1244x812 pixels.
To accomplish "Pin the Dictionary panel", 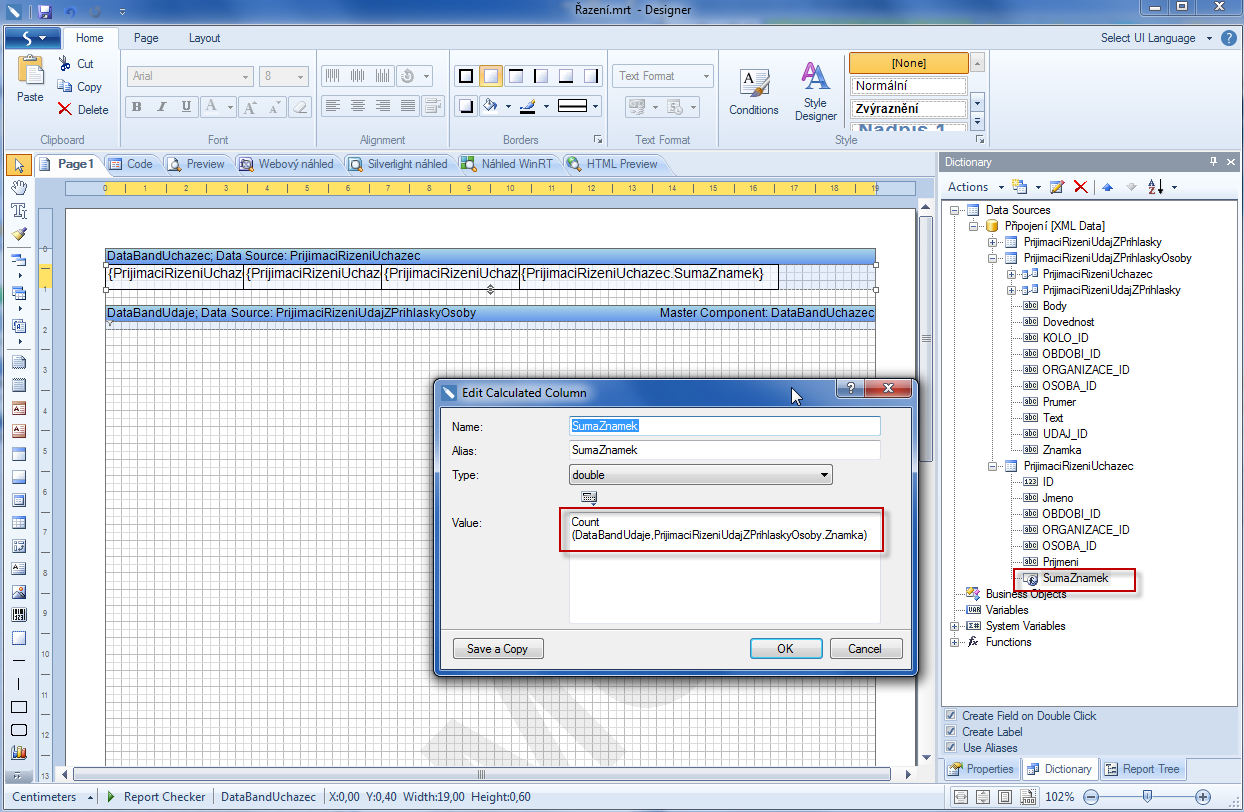I will pos(1214,162).
